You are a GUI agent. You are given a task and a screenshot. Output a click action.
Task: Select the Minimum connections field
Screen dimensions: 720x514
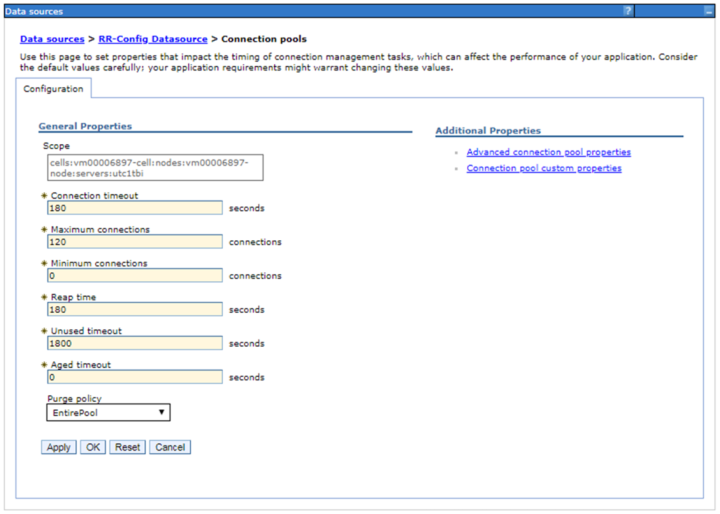pyautogui.click(x=134, y=276)
